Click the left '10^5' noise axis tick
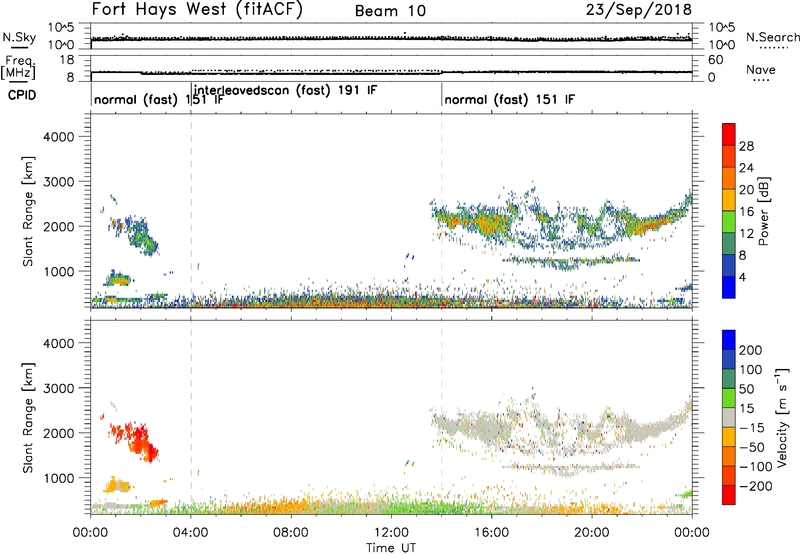The height and width of the screenshot is (554, 800). pos(61,27)
